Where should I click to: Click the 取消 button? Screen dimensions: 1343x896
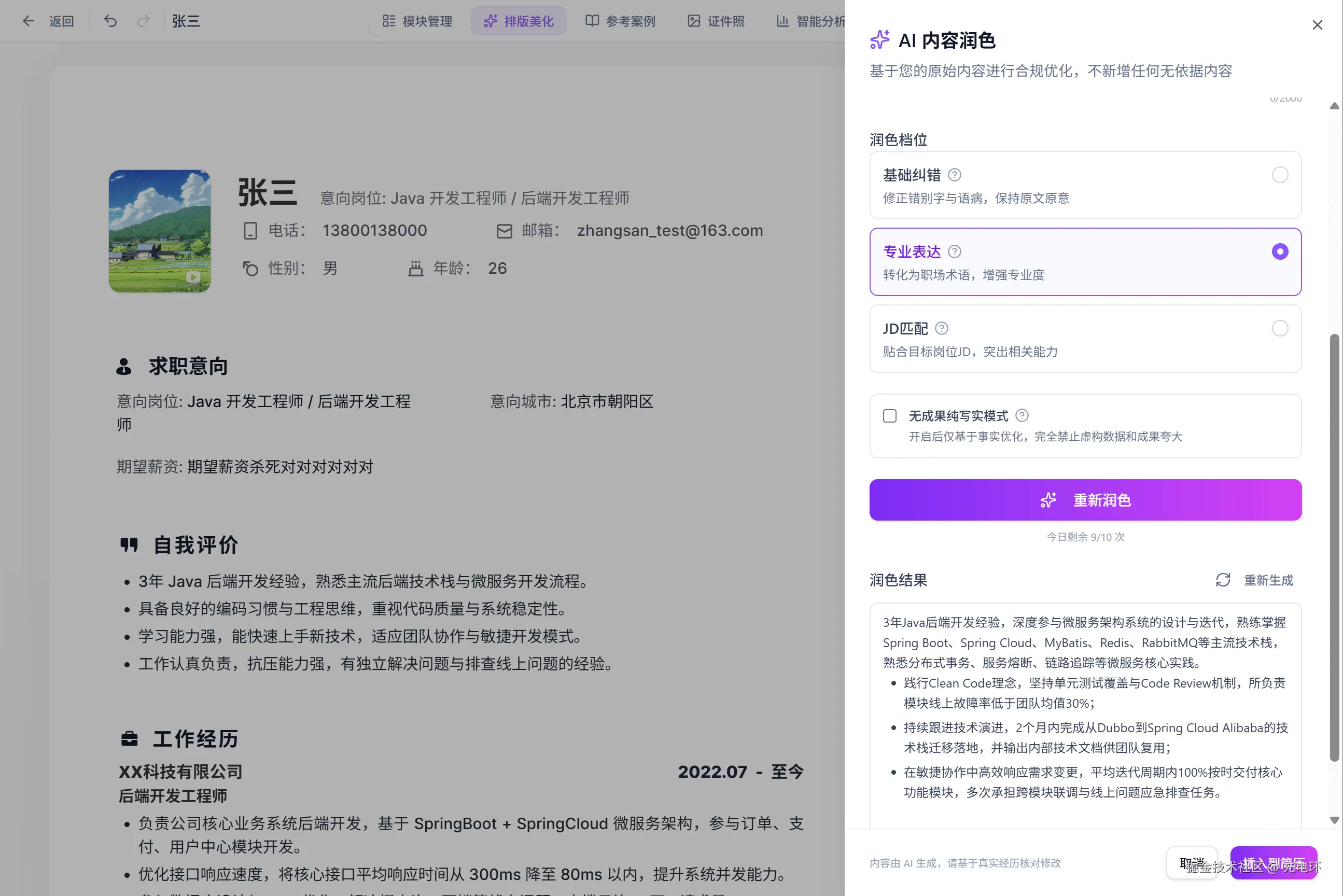tap(1192, 863)
